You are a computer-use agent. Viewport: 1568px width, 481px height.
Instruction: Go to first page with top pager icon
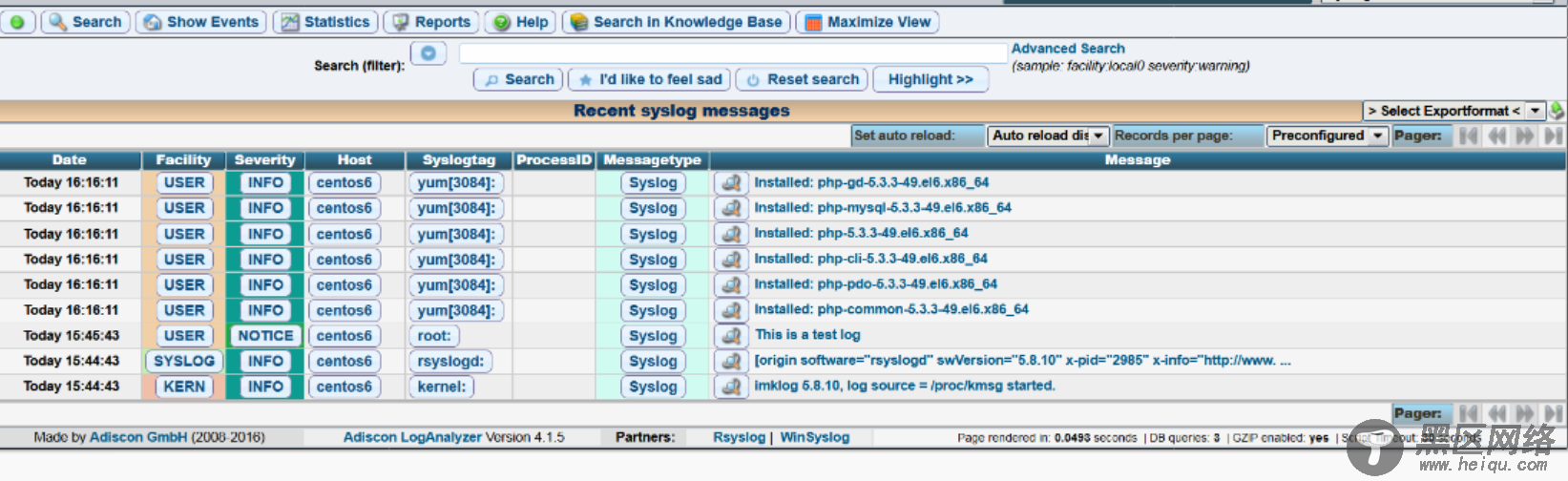click(1469, 136)
